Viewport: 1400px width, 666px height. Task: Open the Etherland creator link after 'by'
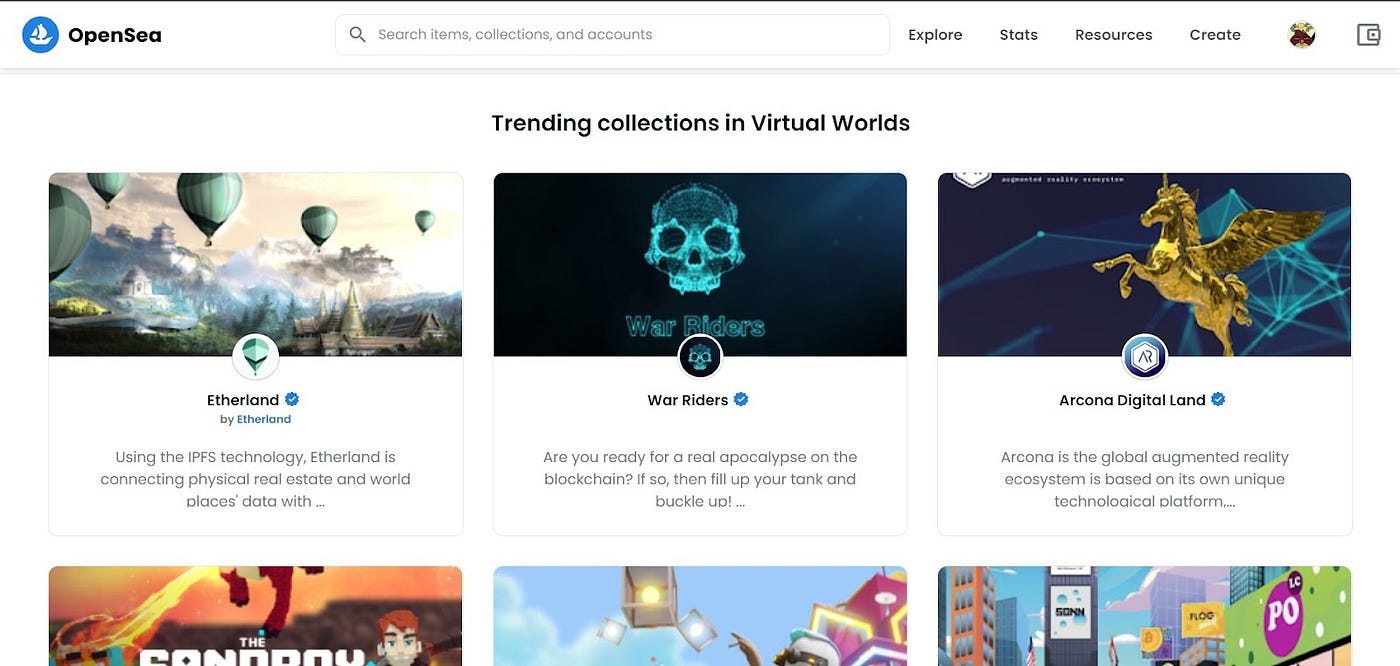pos(264,420)
